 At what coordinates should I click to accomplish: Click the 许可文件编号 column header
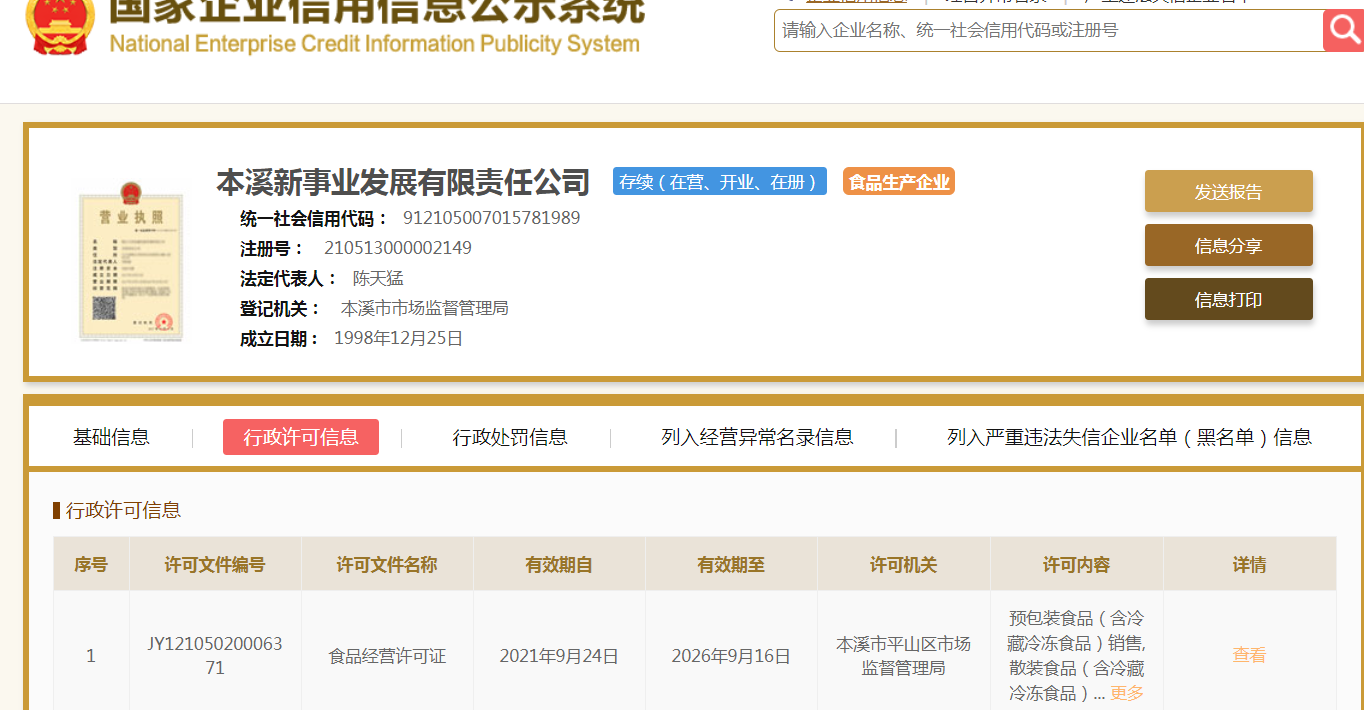point(215,564)
